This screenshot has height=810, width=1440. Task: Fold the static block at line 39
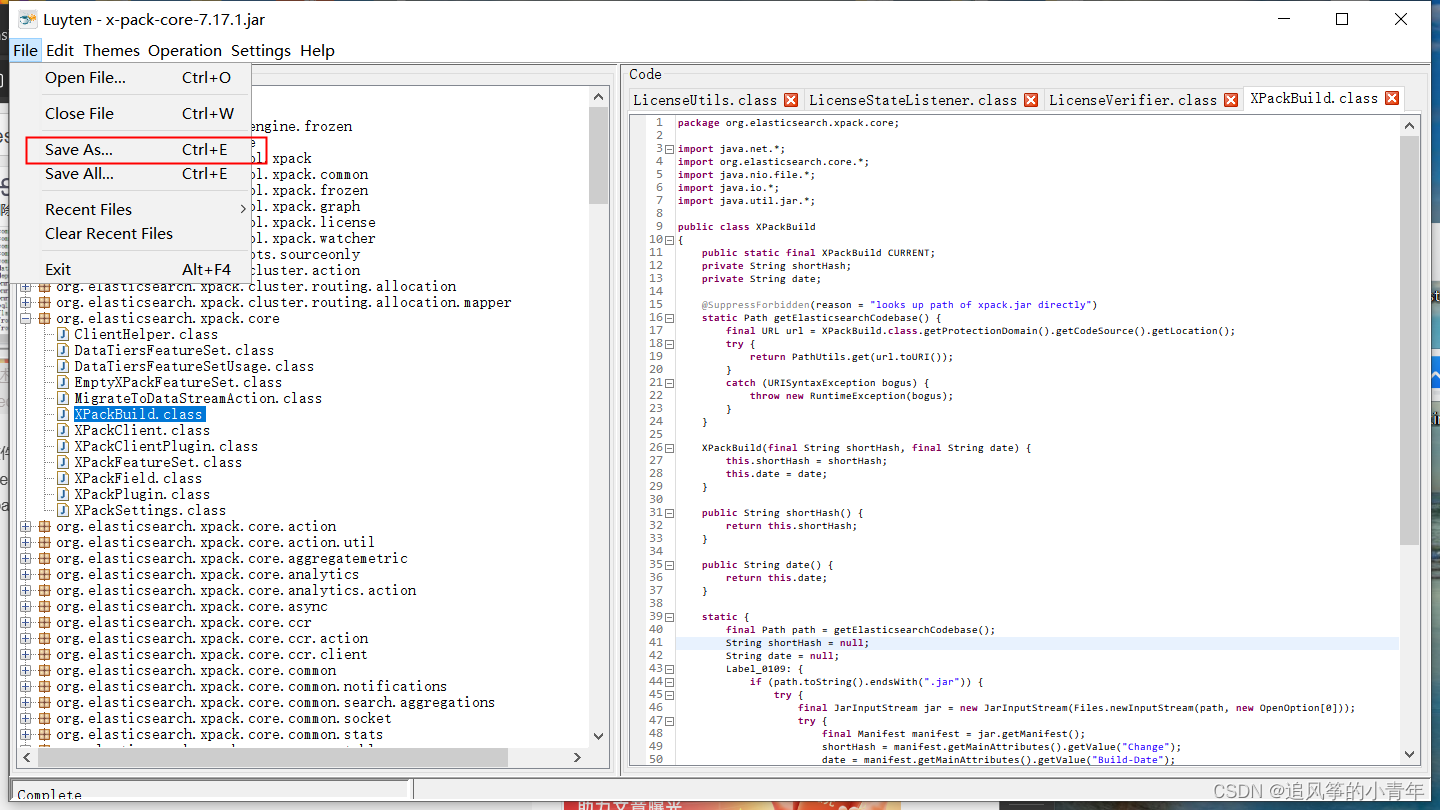coord(669,617)
